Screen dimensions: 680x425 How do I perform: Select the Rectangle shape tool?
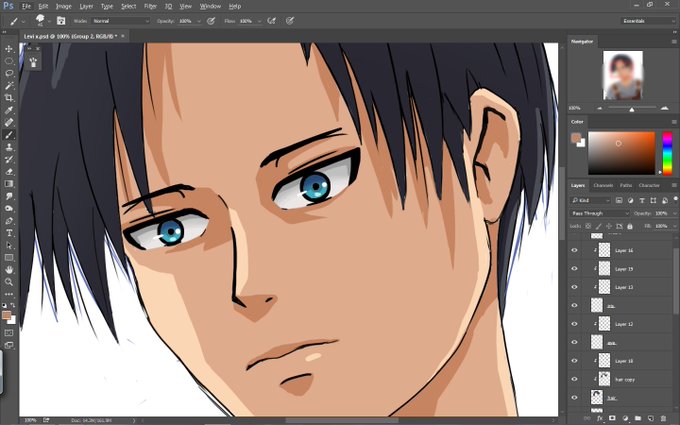[x=9, y=258]
